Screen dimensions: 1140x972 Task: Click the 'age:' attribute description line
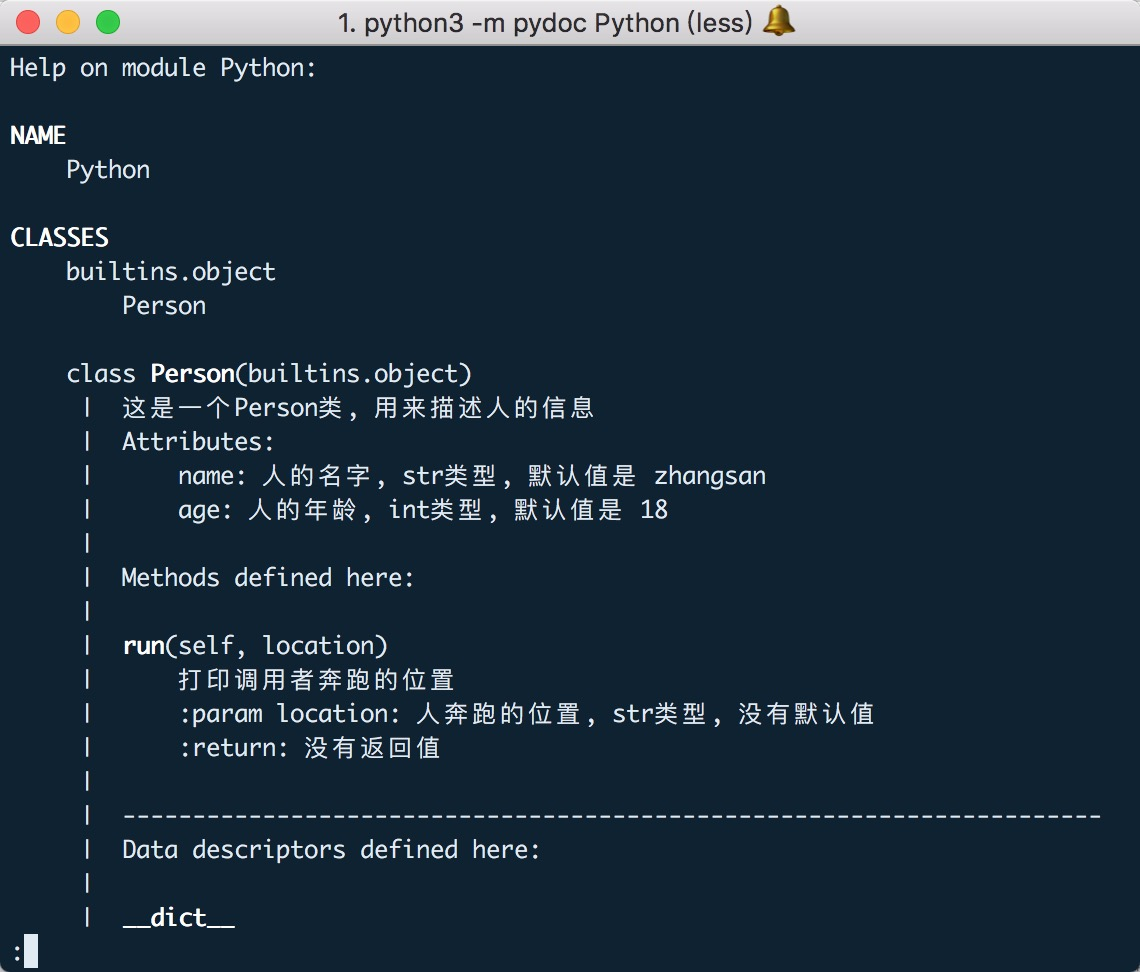423,510
